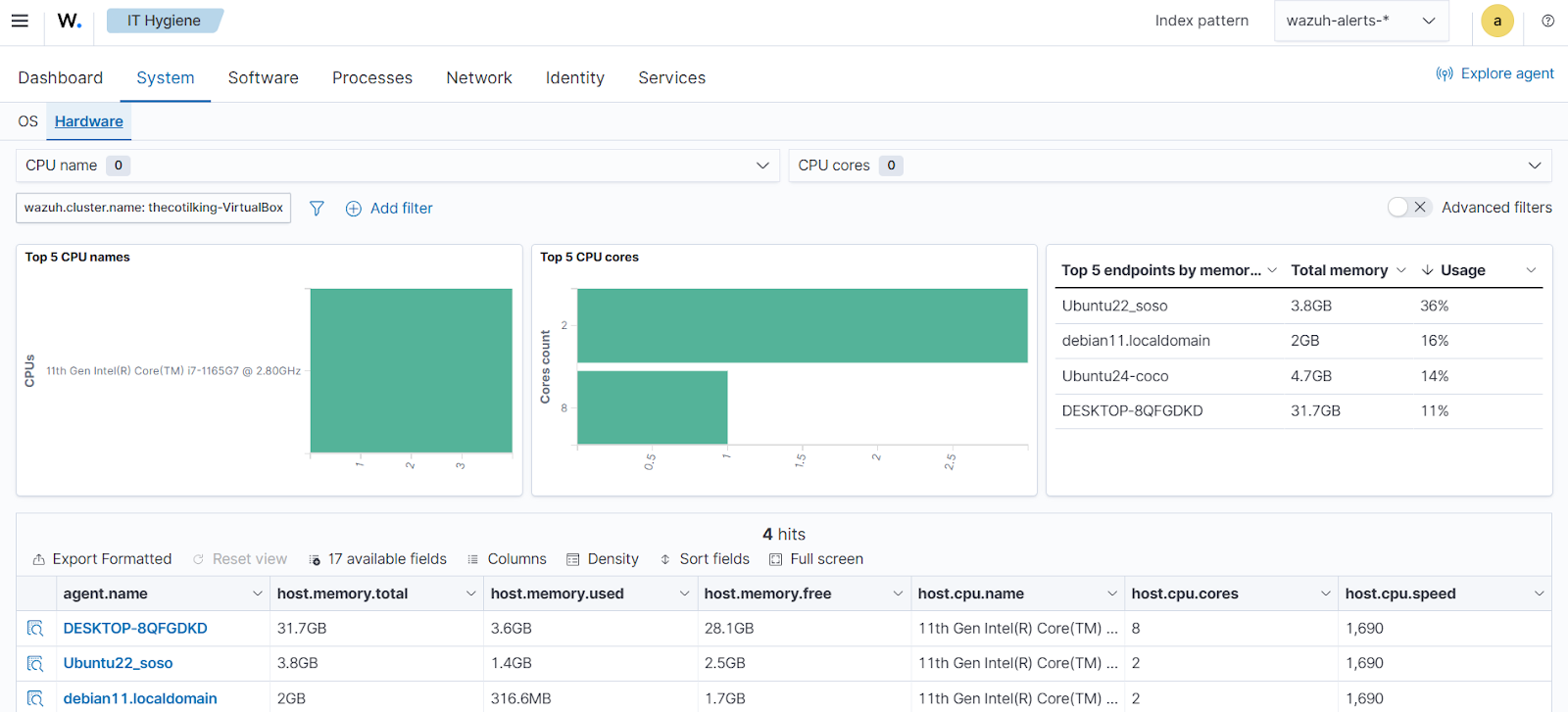
Task: Switch to the Dashboard tab
Action: [x=60, y=77]
